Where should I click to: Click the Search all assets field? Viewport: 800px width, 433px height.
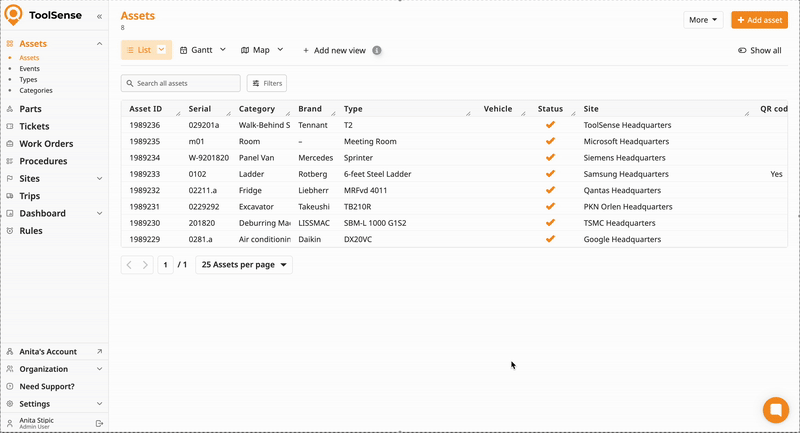point(181,83)
